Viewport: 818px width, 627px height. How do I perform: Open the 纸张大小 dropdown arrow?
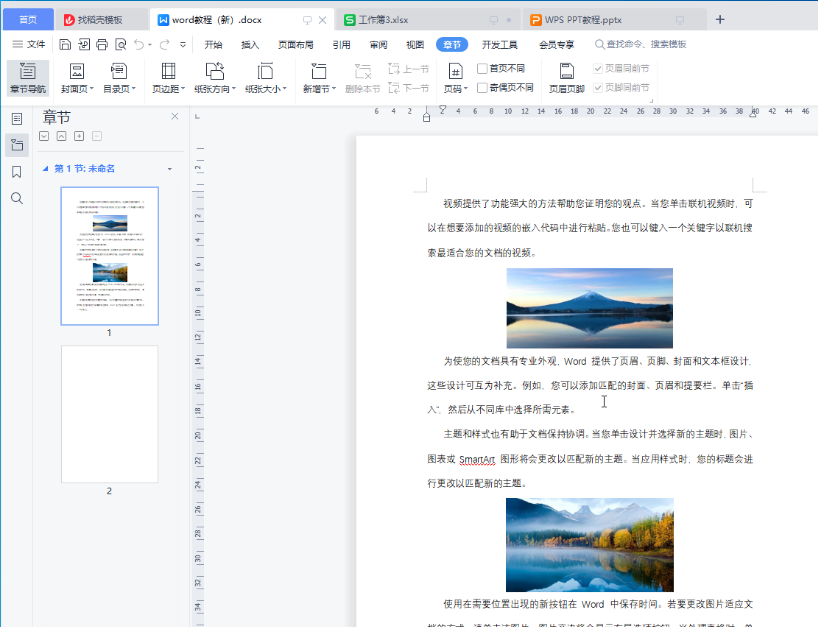click(285, 89)
